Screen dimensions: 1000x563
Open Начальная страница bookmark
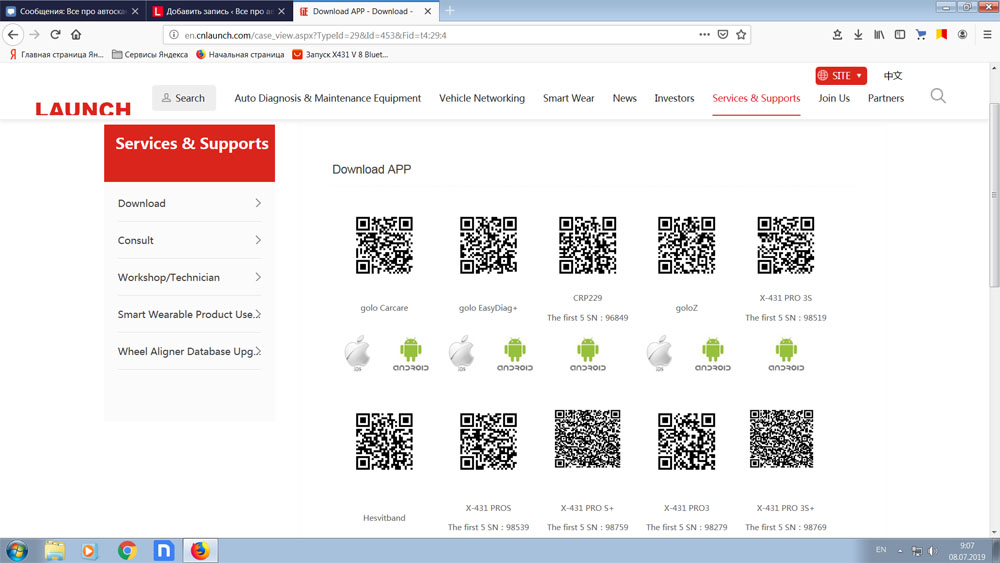point(240,54)
